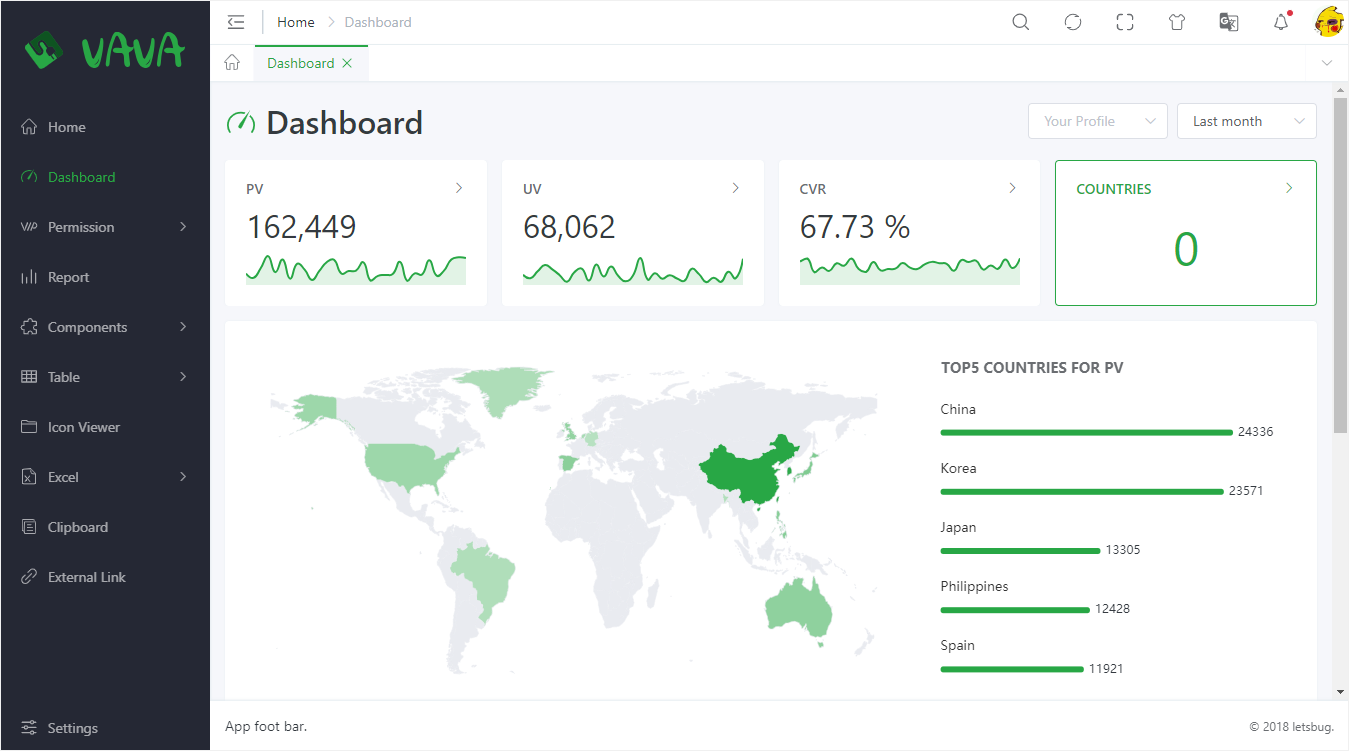This screenshot has width=1349, height=751.
Task: Click the Japan PV progress bar
Action: coord(1020,550)
